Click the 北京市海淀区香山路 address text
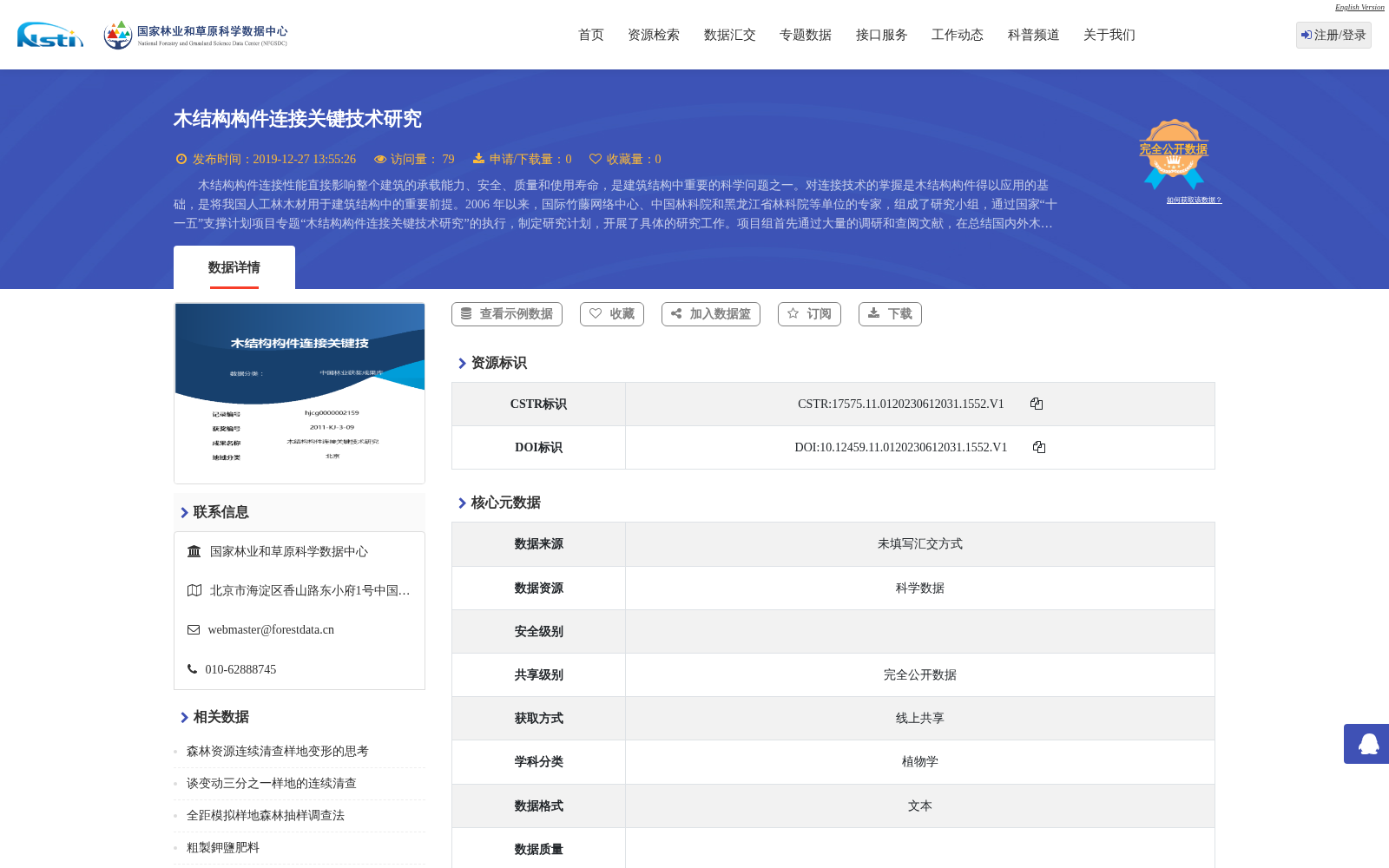The width and height of the screenshot is (1389, 868). click(x=310, y=591)
